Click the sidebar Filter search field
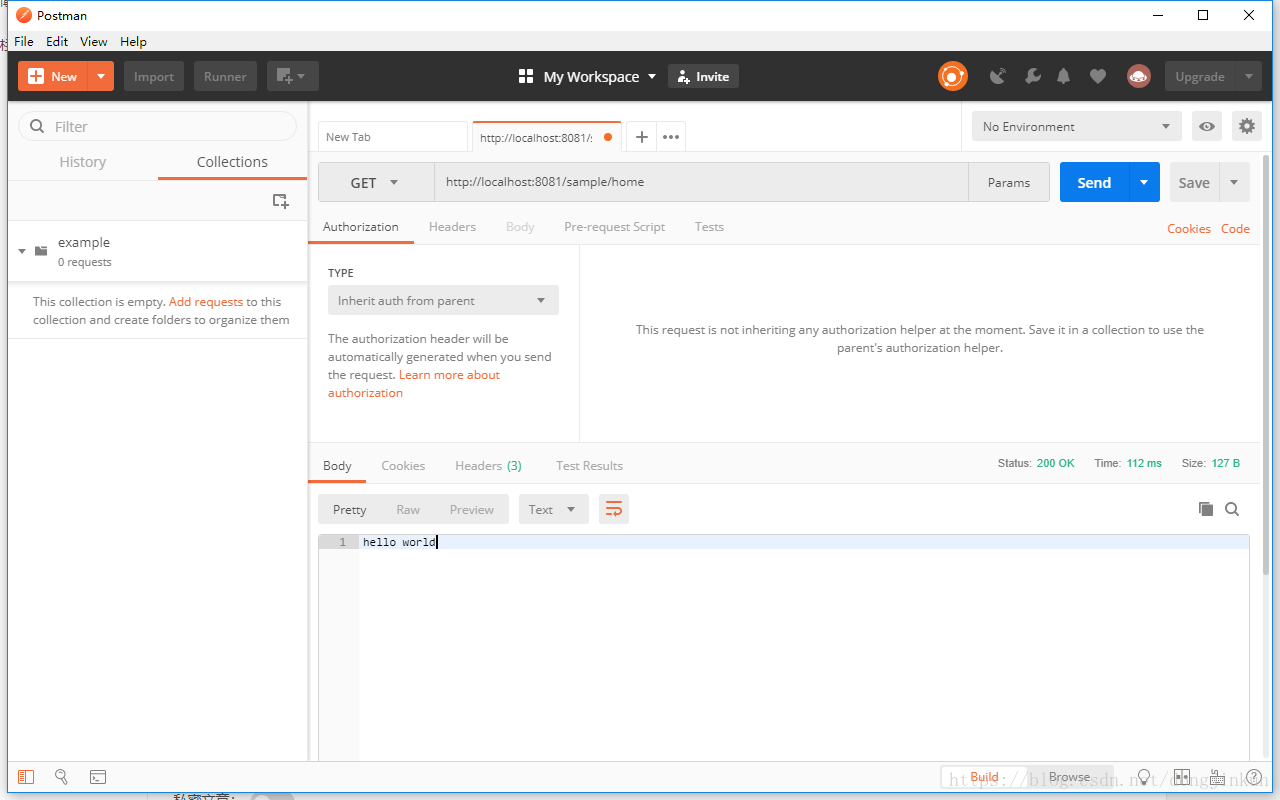This screenshot has height=800, width=1280. (x=158, y=126)
